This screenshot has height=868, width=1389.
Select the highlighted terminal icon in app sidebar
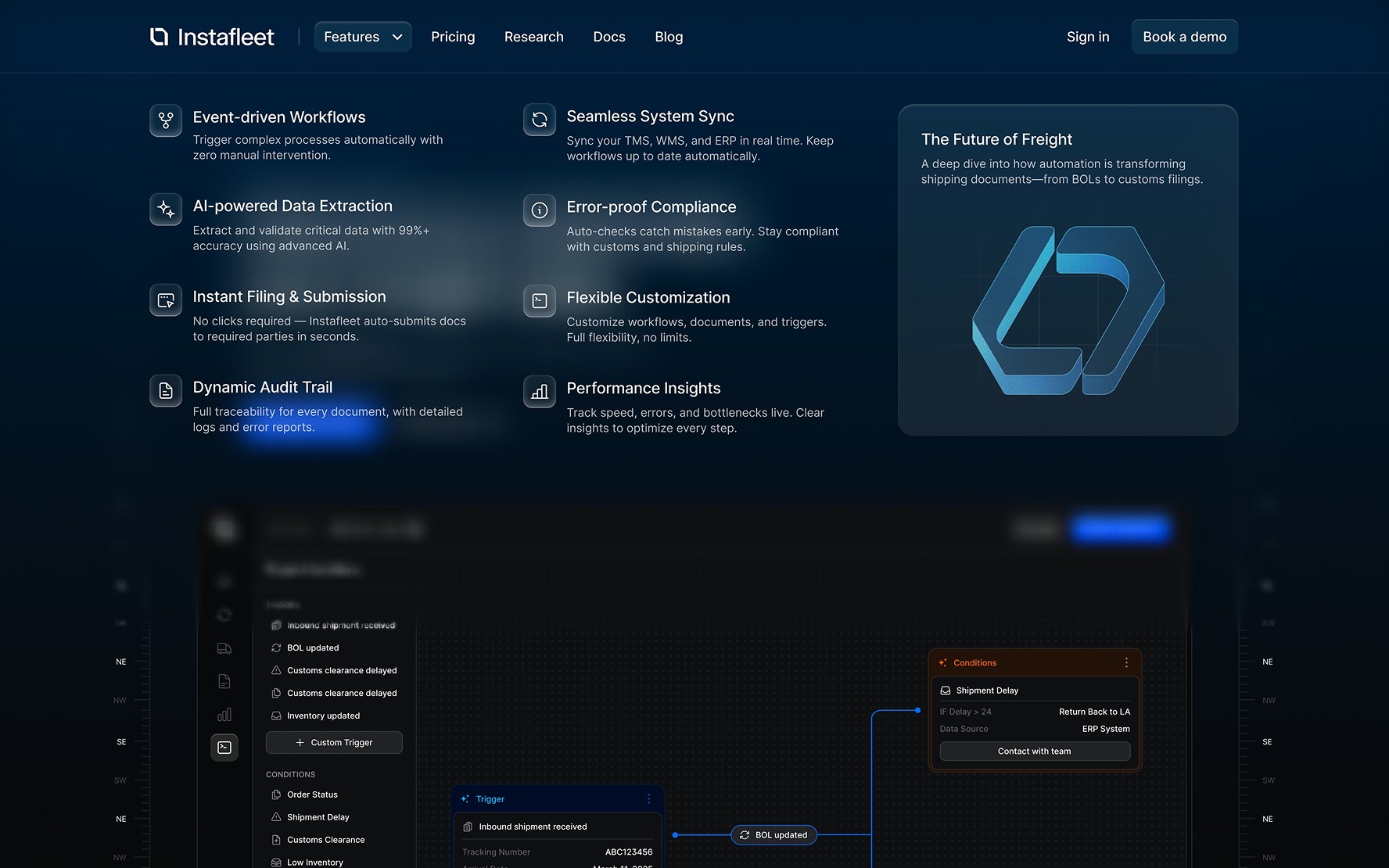pyautogui.click(x=224, y=748)
